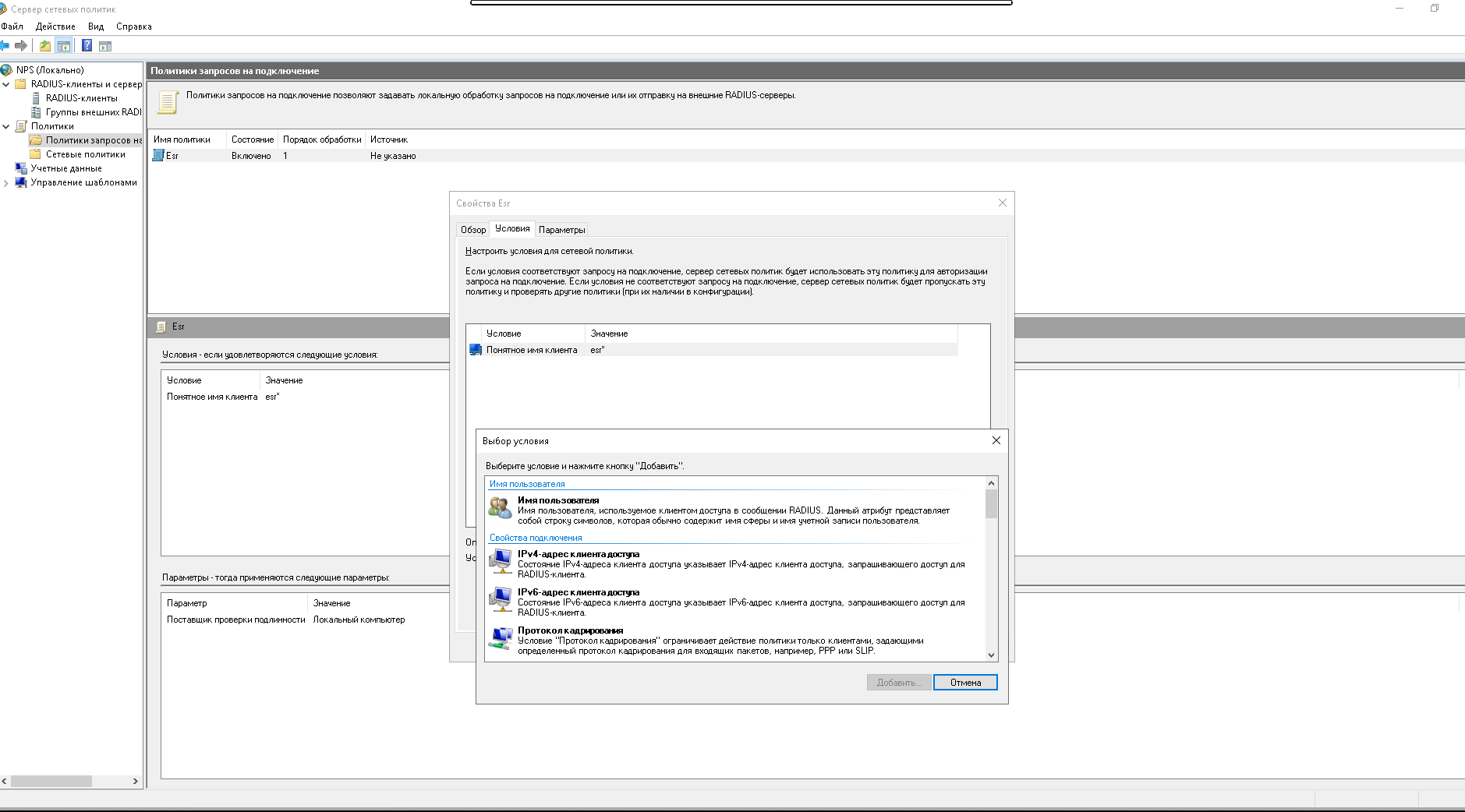
Task: Open the Справка menu
Action: (x=134, y=26)
